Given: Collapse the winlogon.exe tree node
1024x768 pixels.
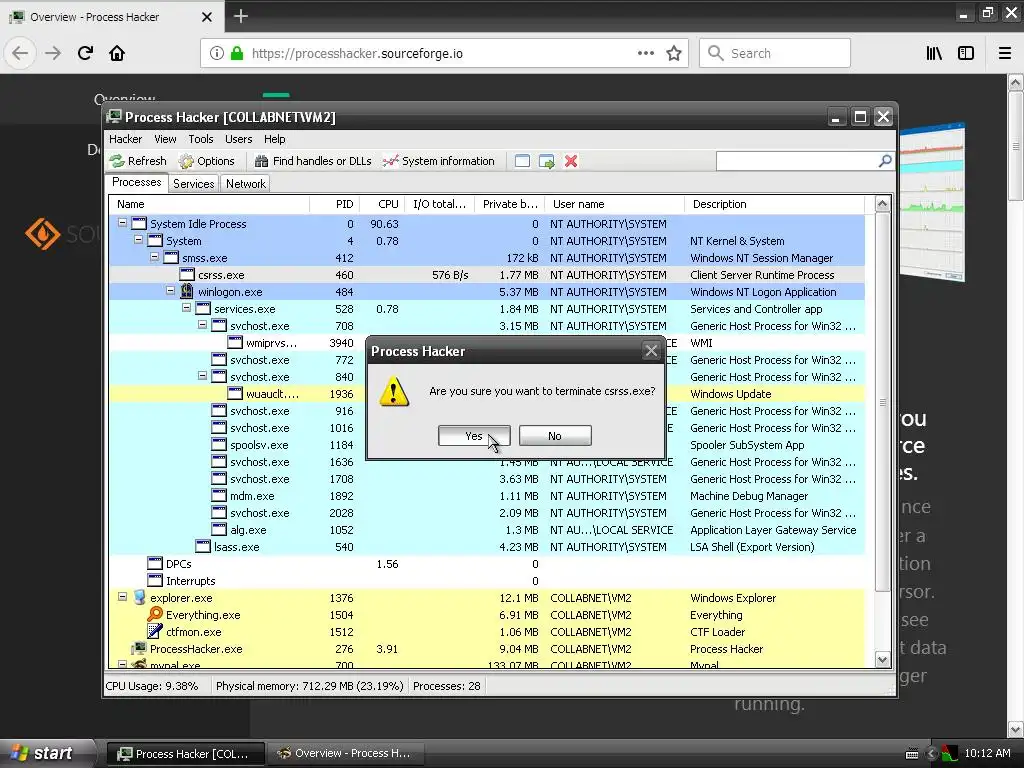Looking at the screenshot, I should coord(170,291).
